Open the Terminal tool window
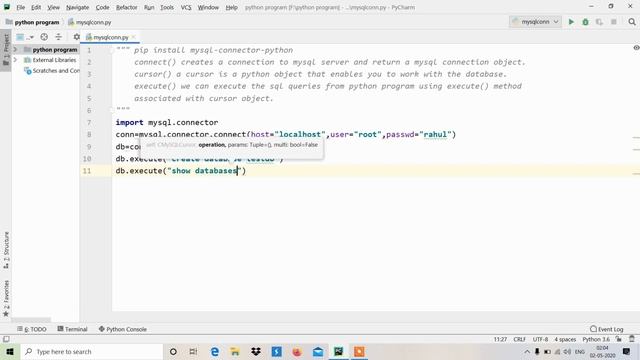 pyautogui.click(x=72, y=329)
